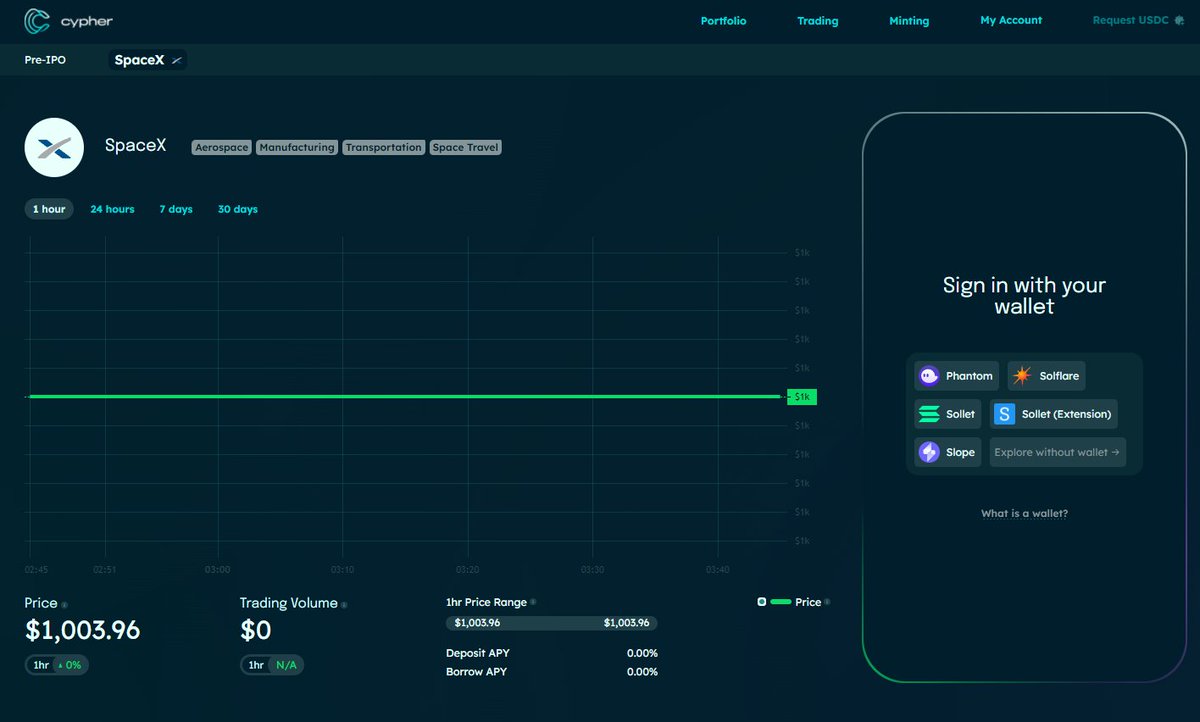Click the Sollet (Extension) blue icon

pyautogui.click(x=1004, y=414)
